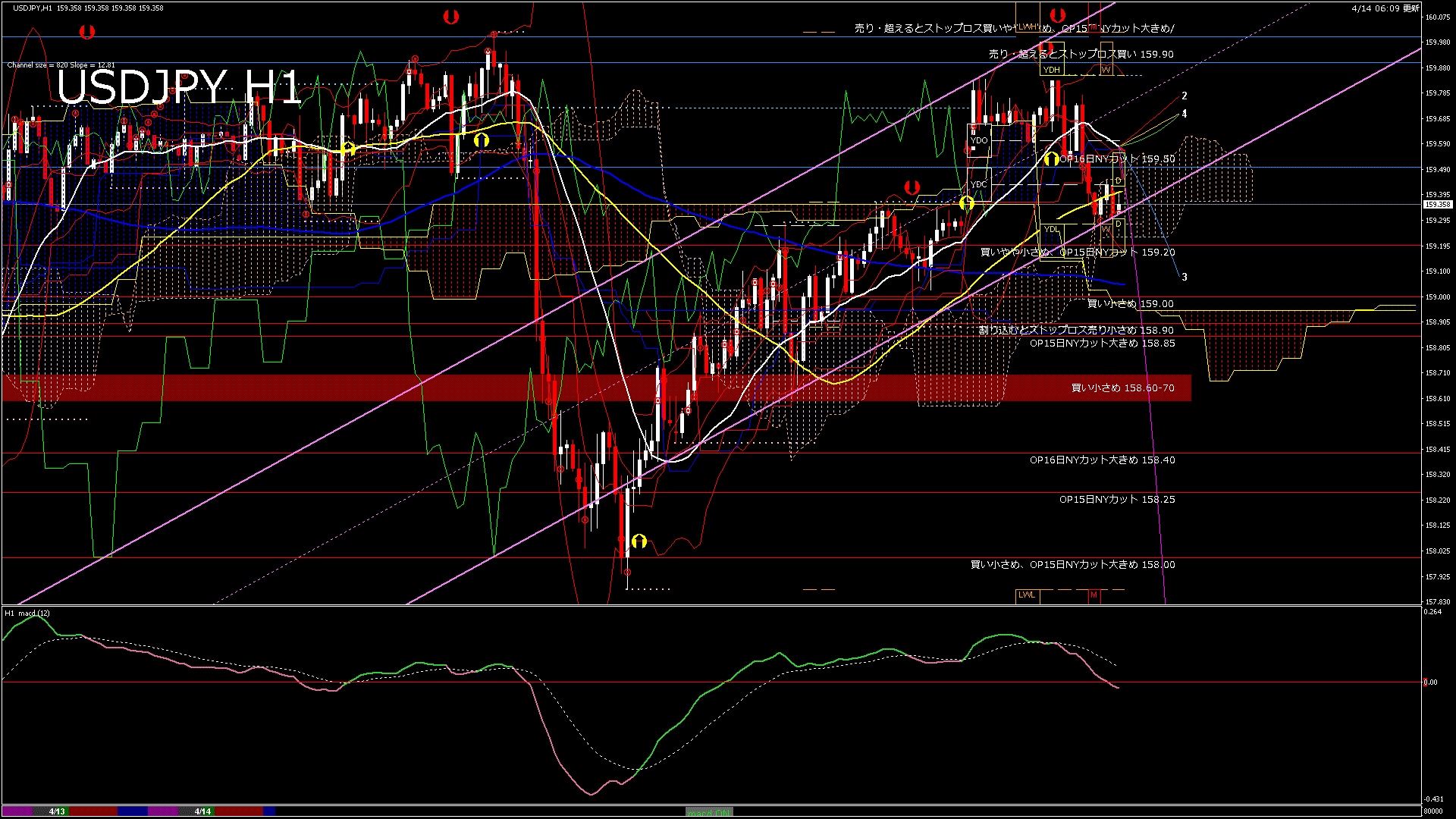Toggle the macd ON indicator button

(708, 810)
